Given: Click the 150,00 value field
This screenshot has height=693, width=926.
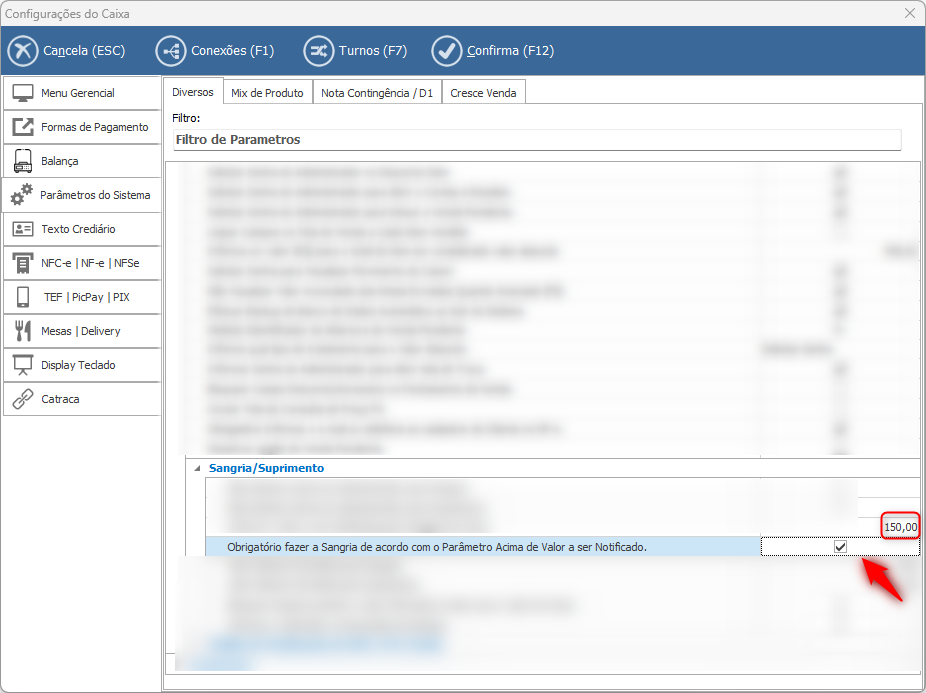Looking at the screenshot, I should (x=900, y=527).
